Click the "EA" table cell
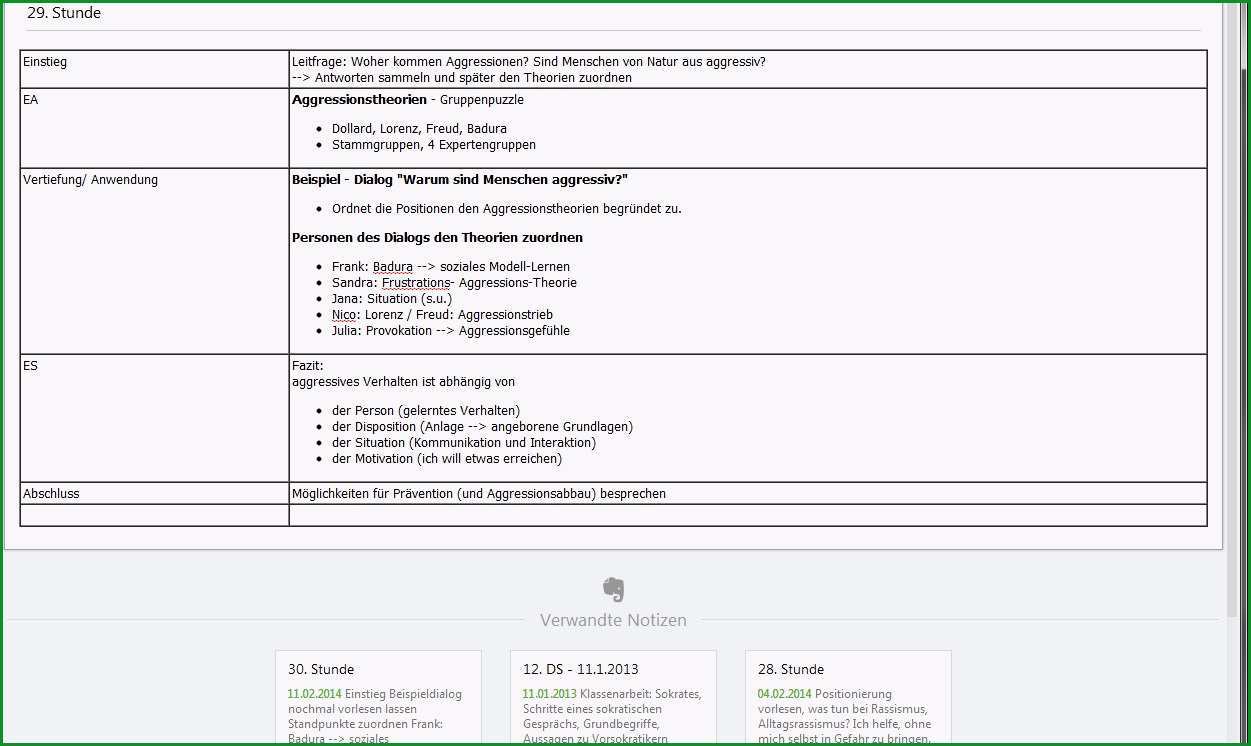Image resolution: width=1251 pixels, height=746 pixels. pos(155,128)
